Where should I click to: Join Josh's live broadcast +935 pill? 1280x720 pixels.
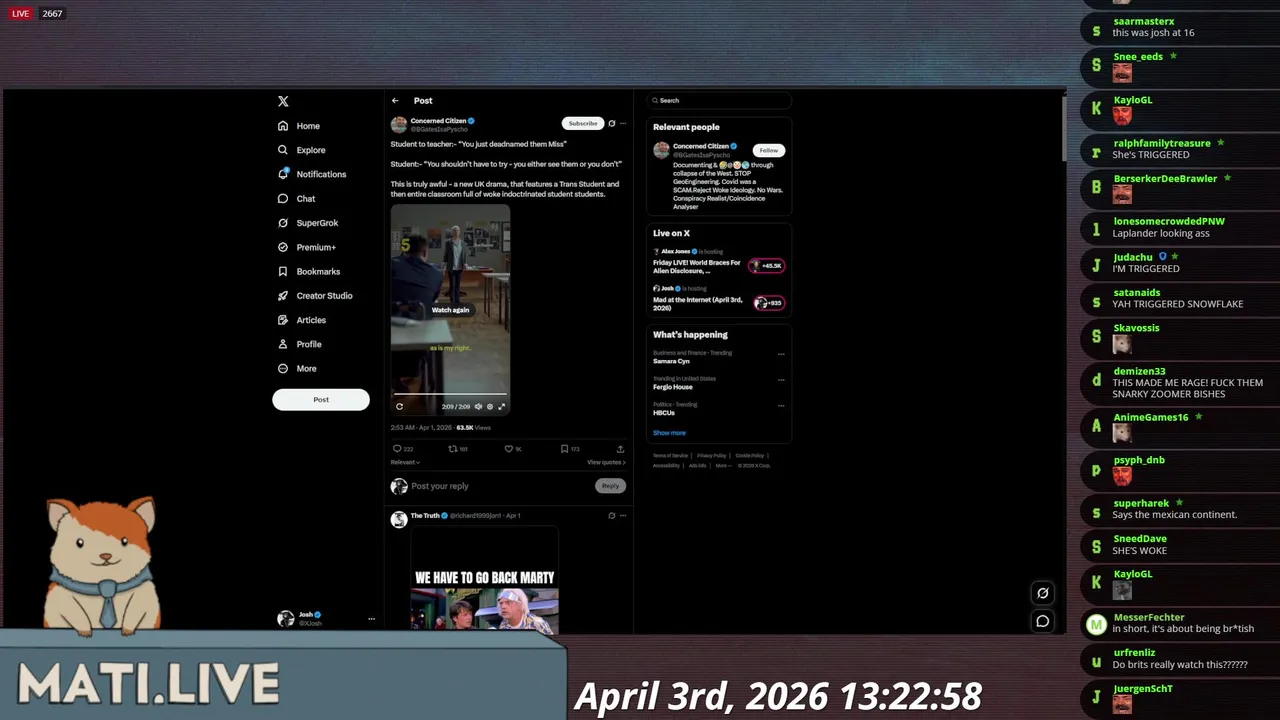(x=768, y=302)
